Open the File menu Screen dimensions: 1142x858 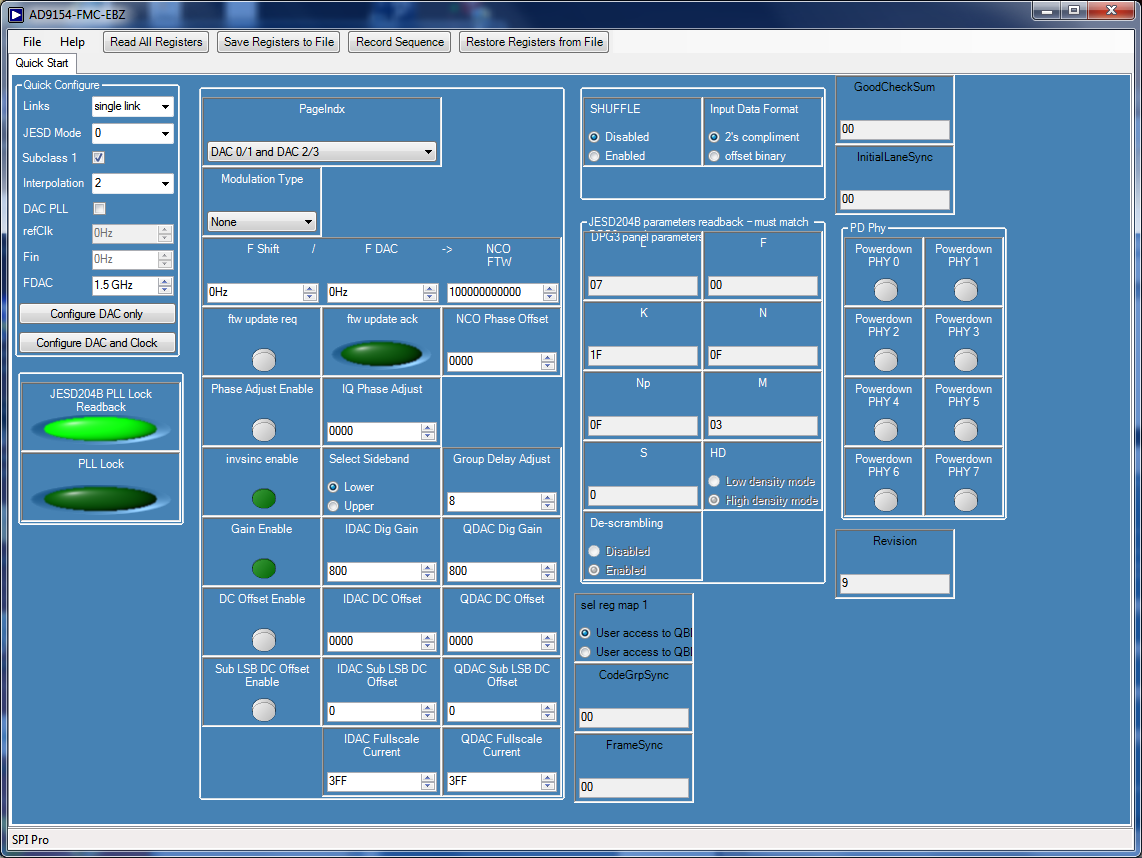pyautogui.click(x=32, y=42)
